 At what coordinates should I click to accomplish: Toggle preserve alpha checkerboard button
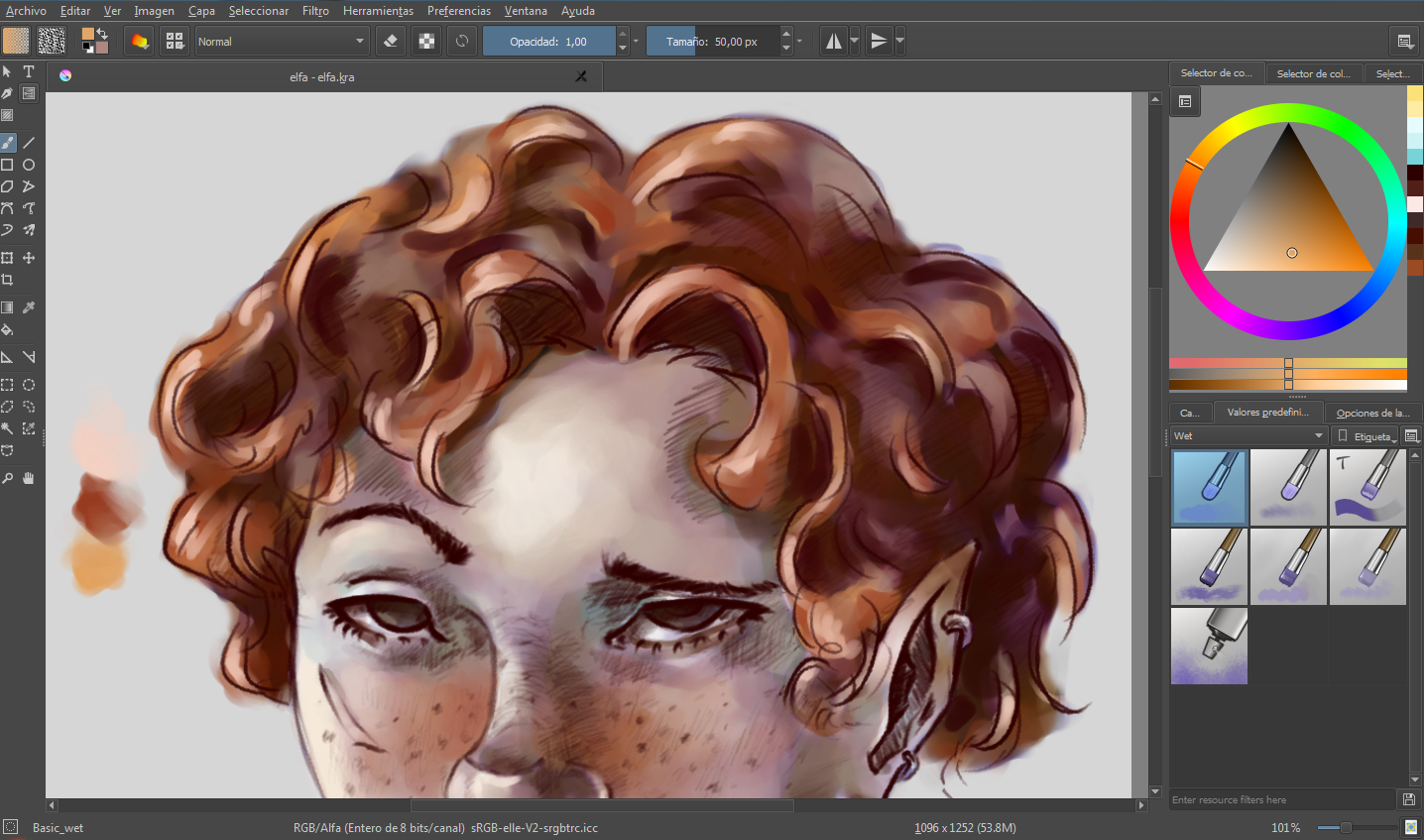(426, 42)
